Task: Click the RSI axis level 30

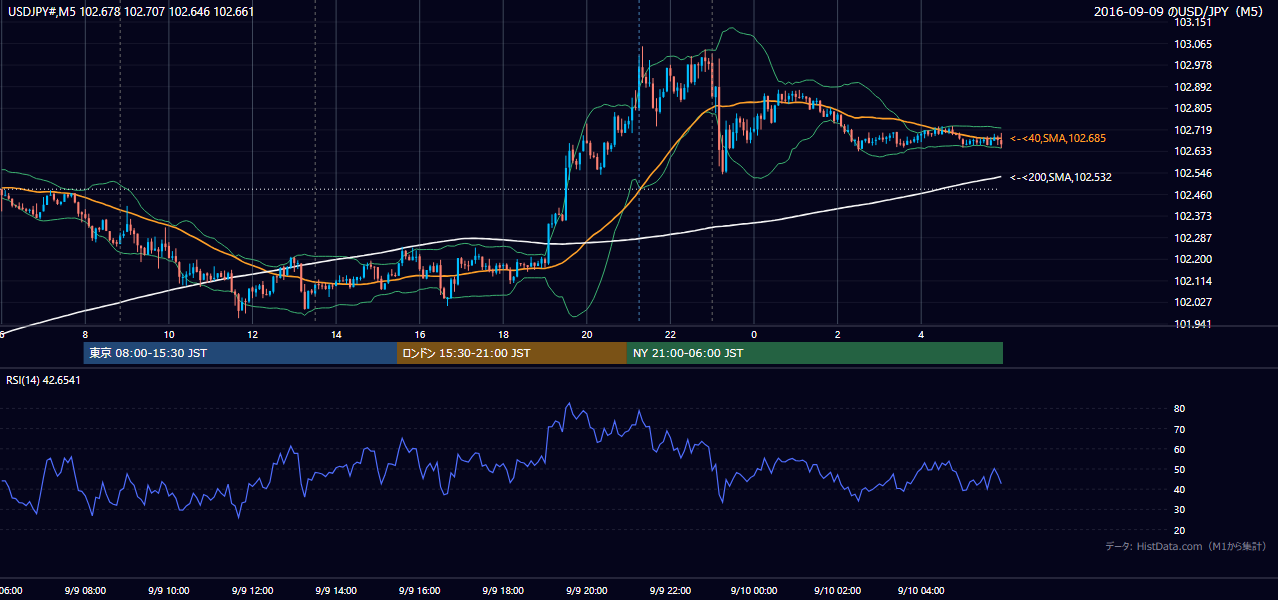Action: click(x=1180, y=510)
